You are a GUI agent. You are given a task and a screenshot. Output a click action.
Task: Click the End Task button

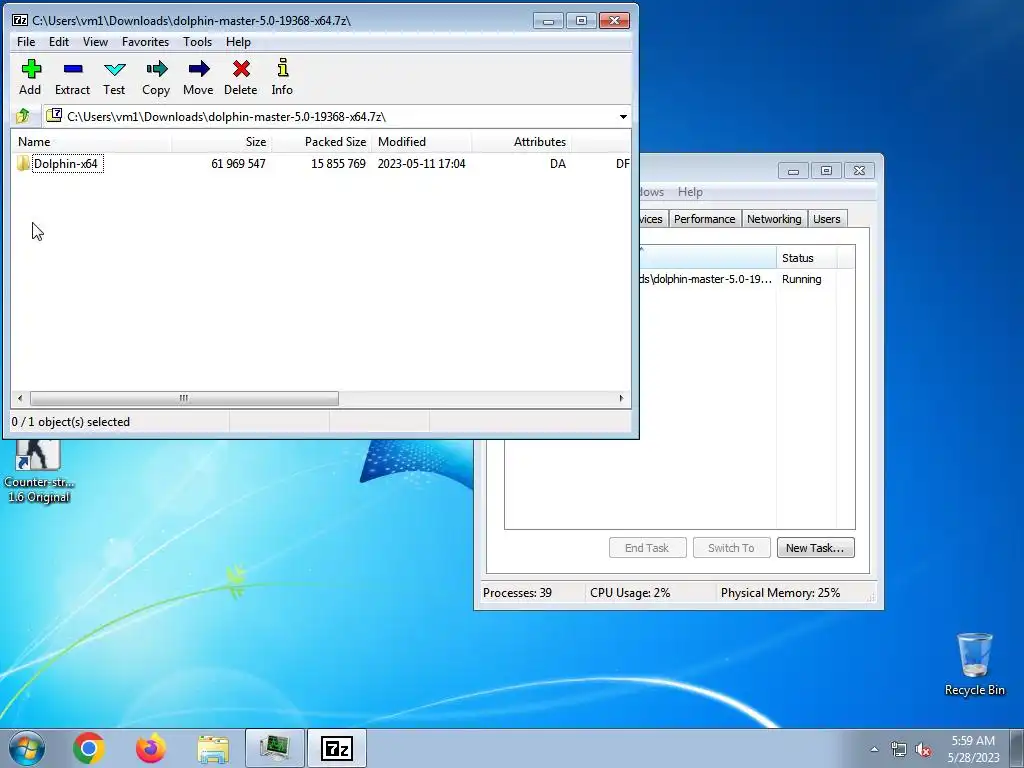click(x=647, y=548)
